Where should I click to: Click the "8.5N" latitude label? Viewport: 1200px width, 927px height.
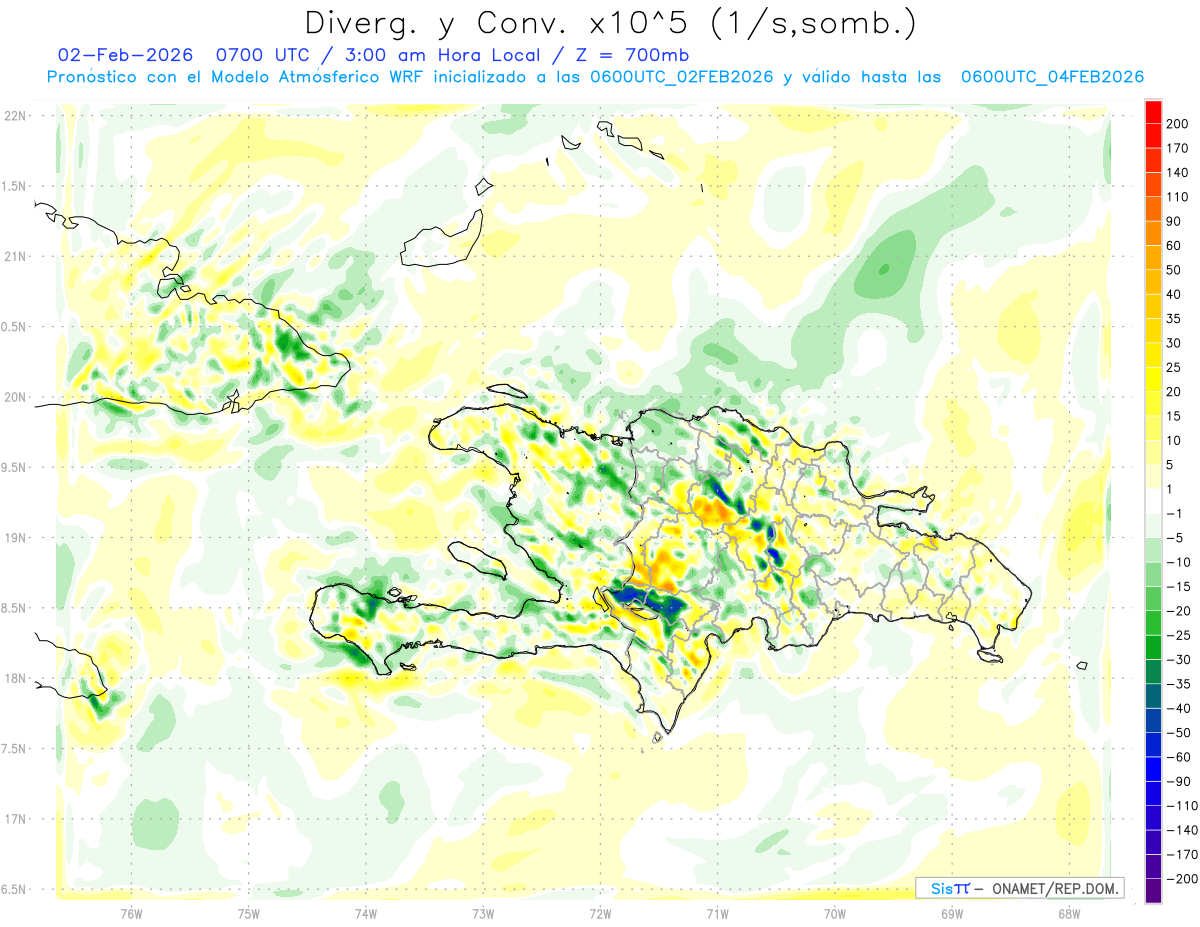coord(15,608)
